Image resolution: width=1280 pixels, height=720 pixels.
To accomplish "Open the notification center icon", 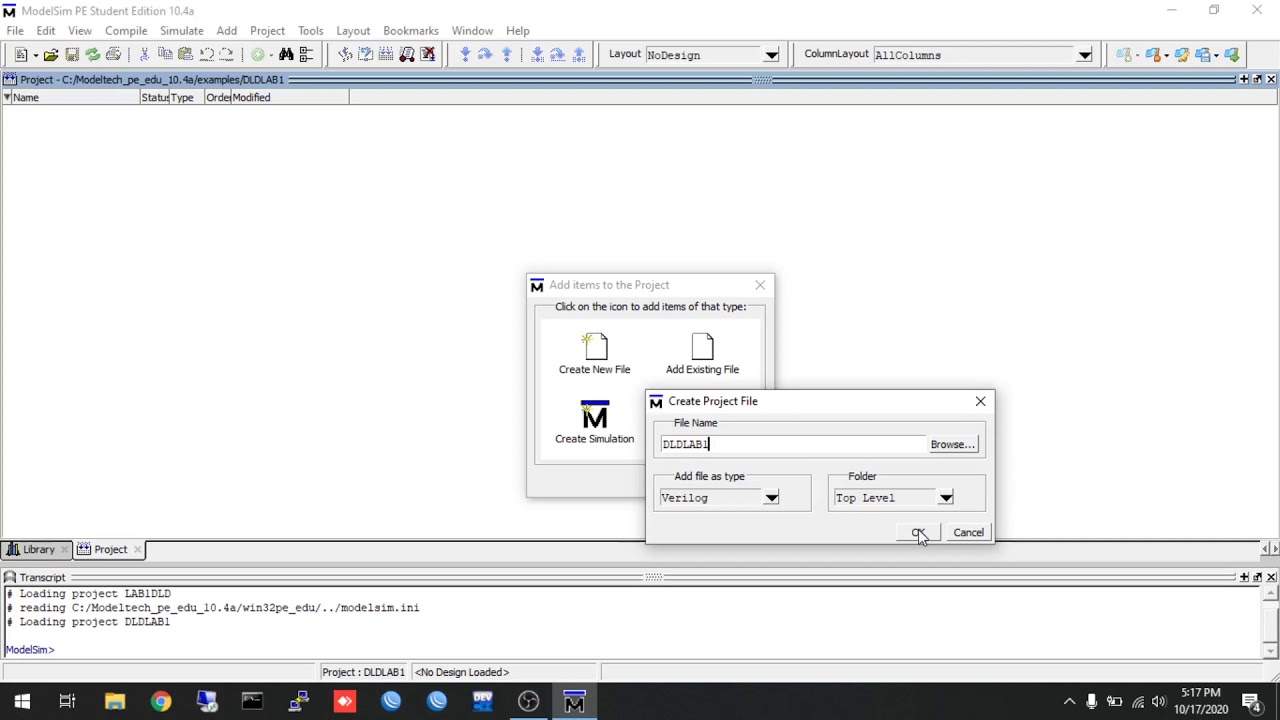I will (1250, 702).
